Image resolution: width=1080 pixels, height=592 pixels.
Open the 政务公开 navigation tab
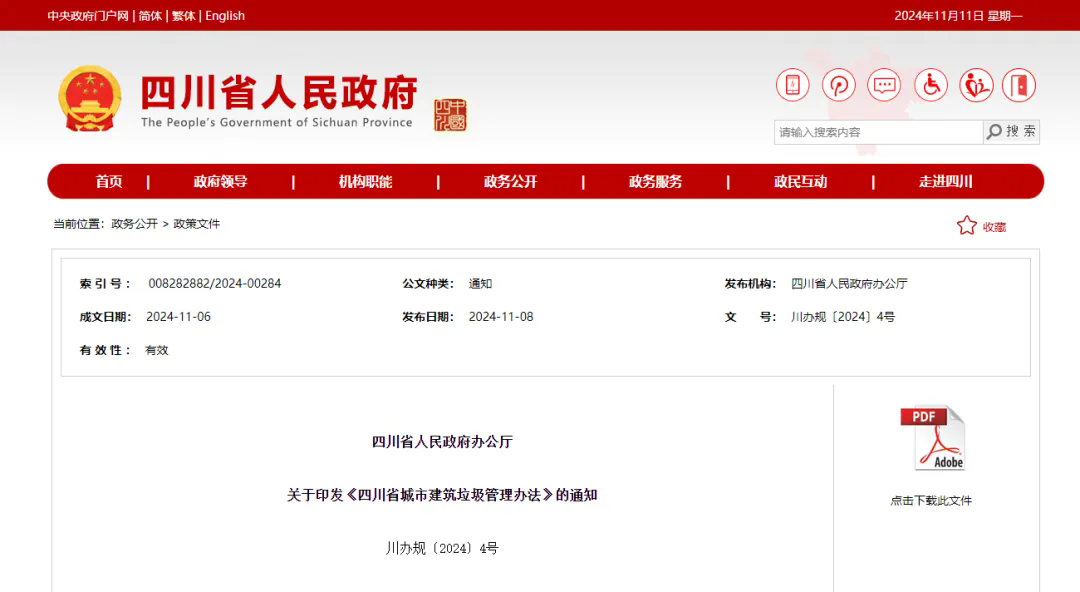510,182
